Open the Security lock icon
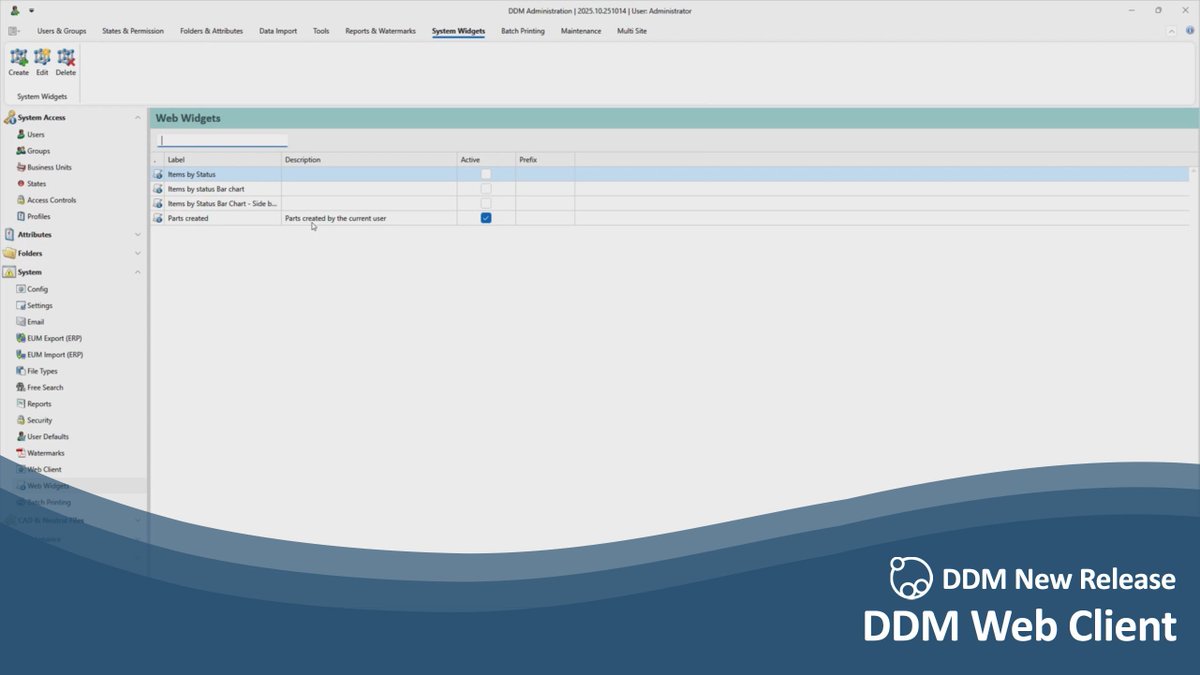This screenshot has height=675, width=1200. pos(20,420)
